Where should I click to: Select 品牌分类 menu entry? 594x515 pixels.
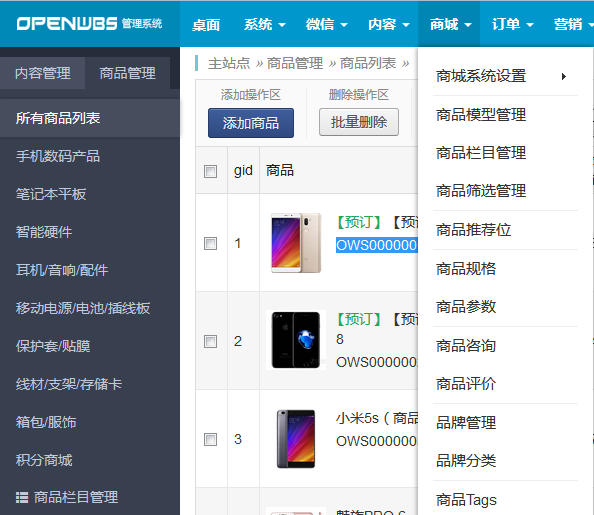pos(466,461)
